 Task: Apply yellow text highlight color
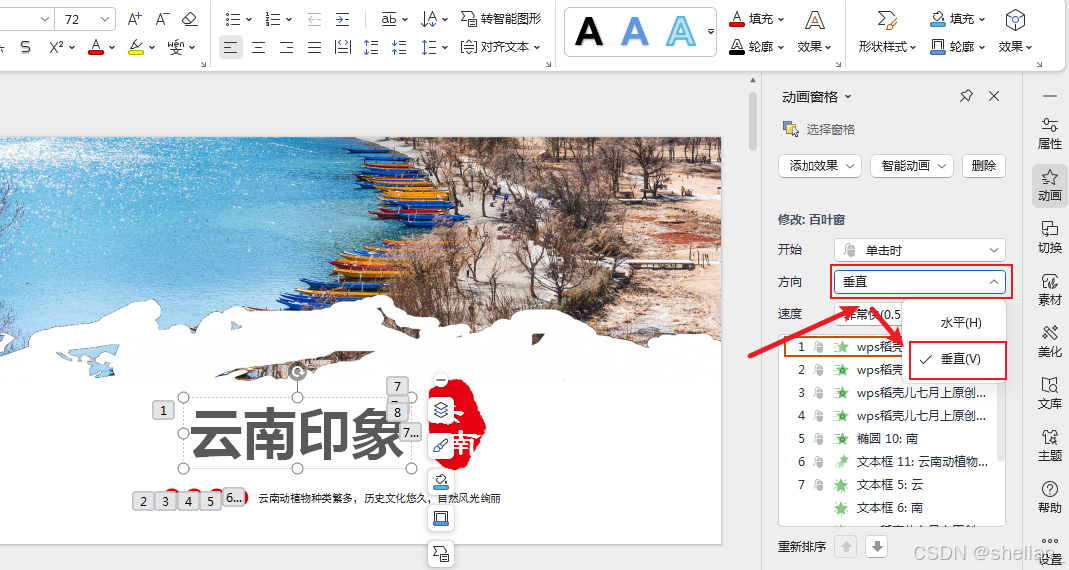(136, 47)
